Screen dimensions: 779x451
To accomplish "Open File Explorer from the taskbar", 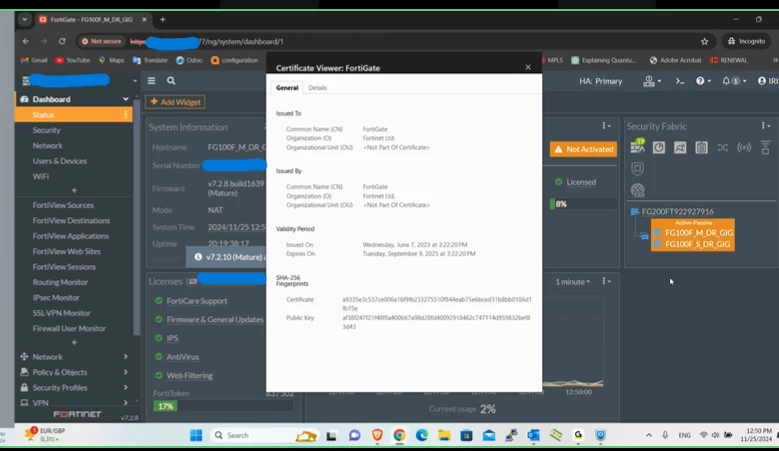I will [x=444, y=435].
